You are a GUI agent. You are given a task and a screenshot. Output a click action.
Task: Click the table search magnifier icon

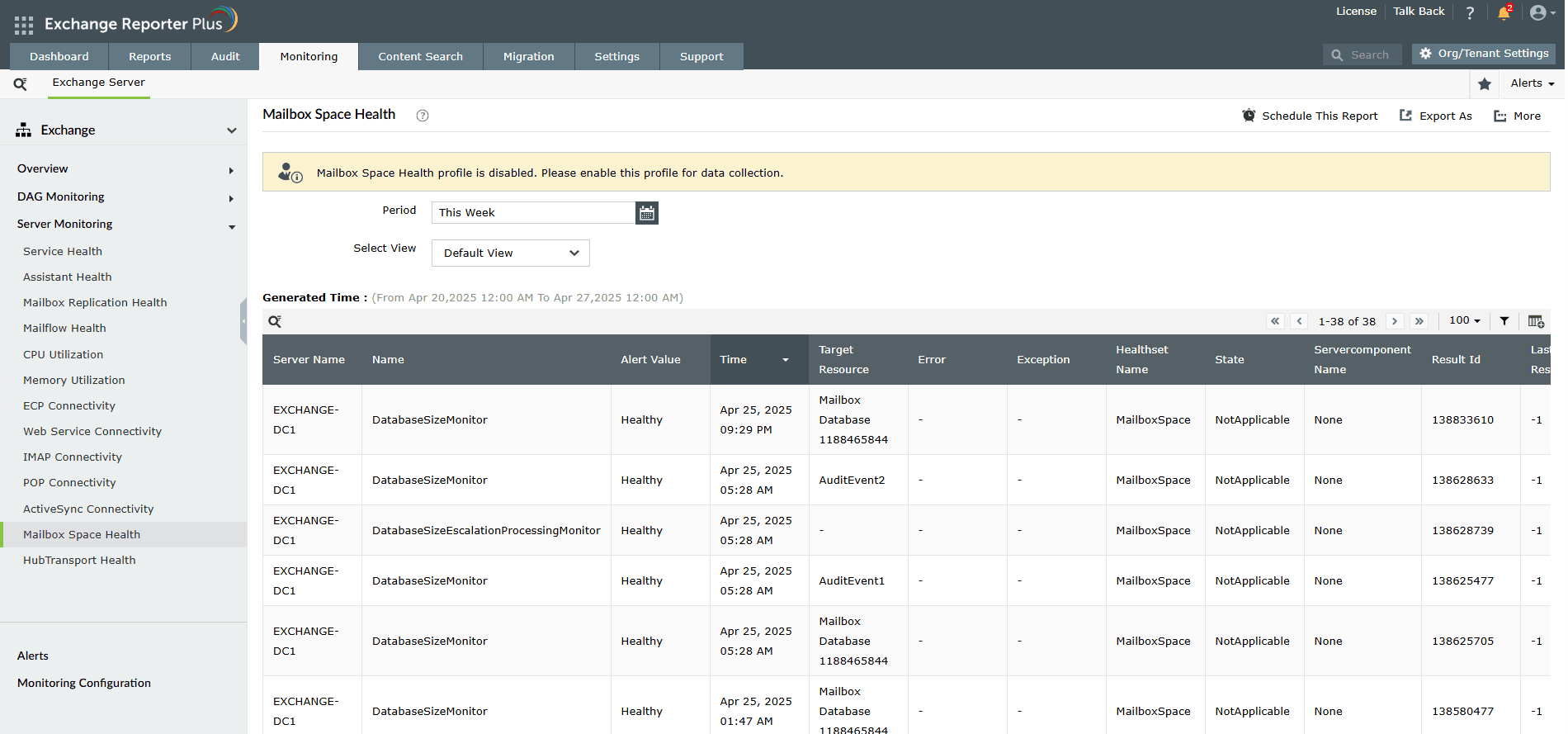coord(275,321)
